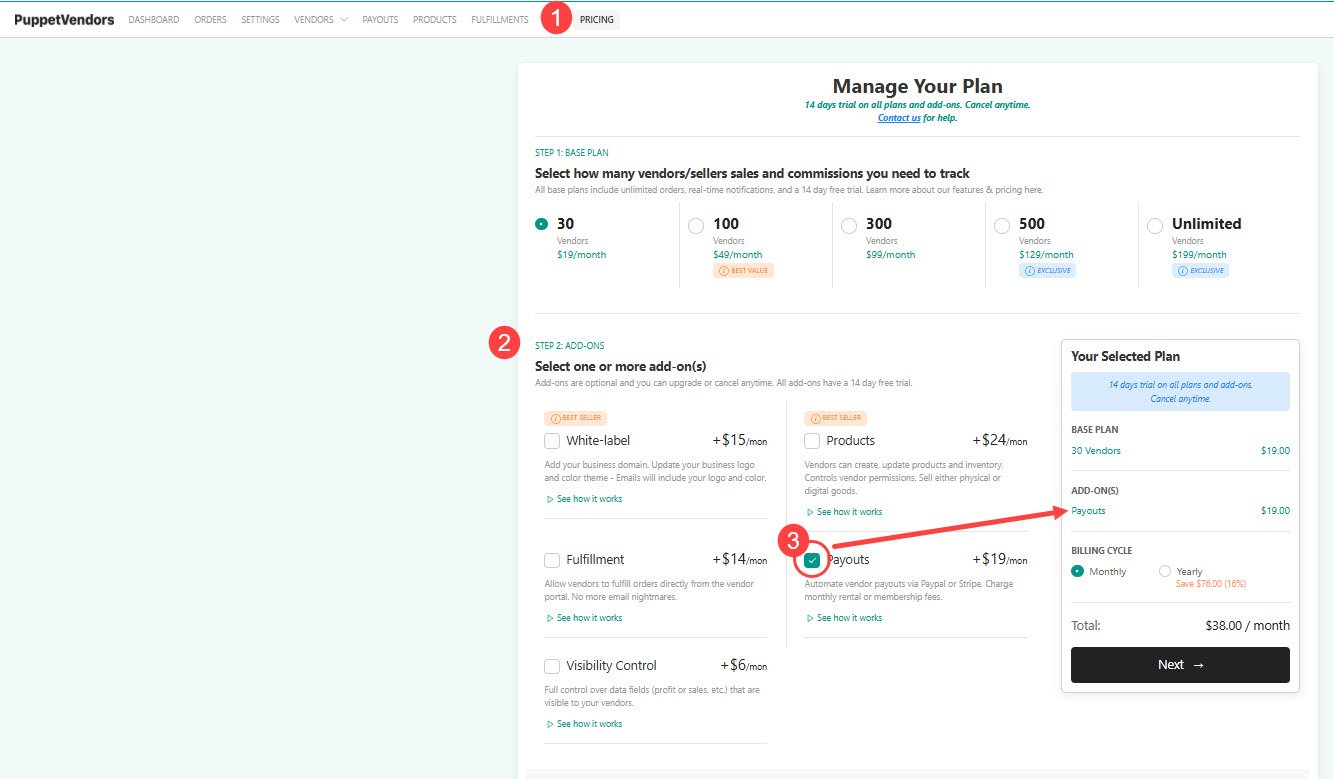Viewport: 1334px width, 779px height.
Task: Enable the White-label add-on checkbox
Action: tap(552, 441)
